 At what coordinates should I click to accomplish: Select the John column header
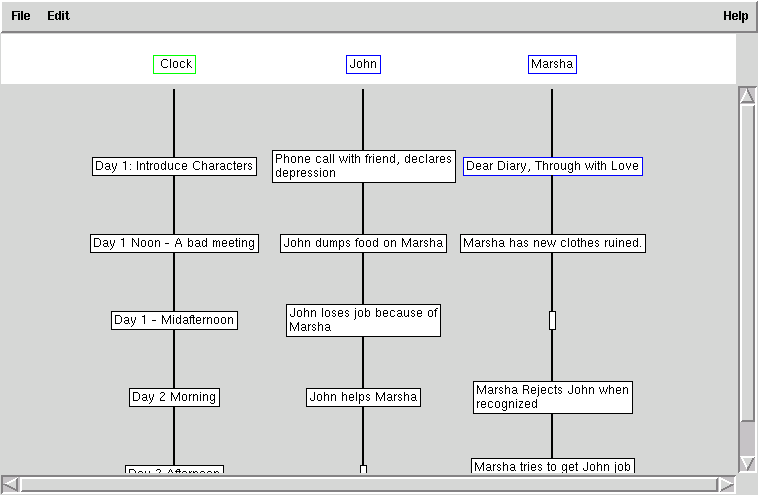[363, 64]
